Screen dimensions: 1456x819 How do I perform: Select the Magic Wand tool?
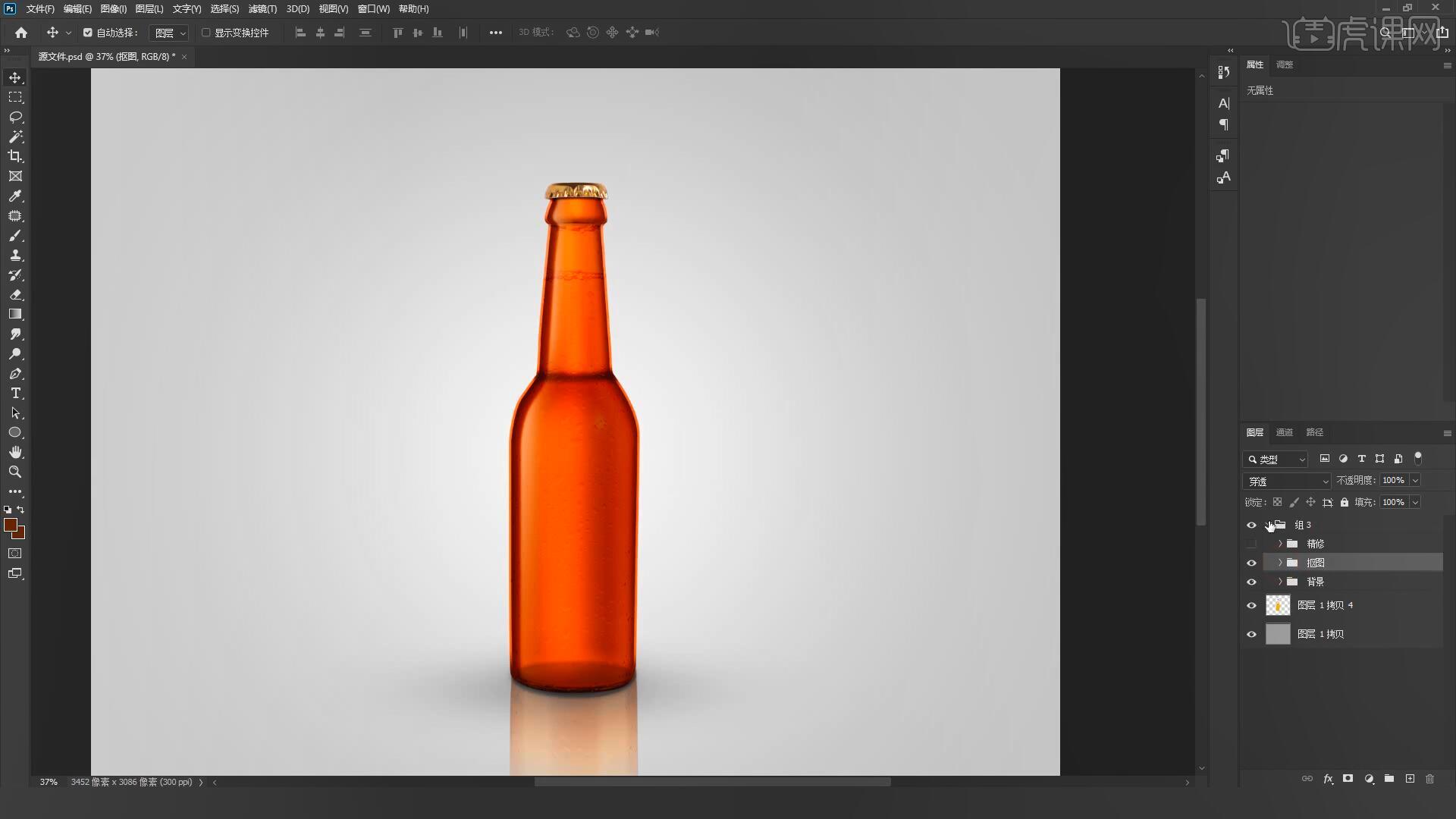point(15,136)
